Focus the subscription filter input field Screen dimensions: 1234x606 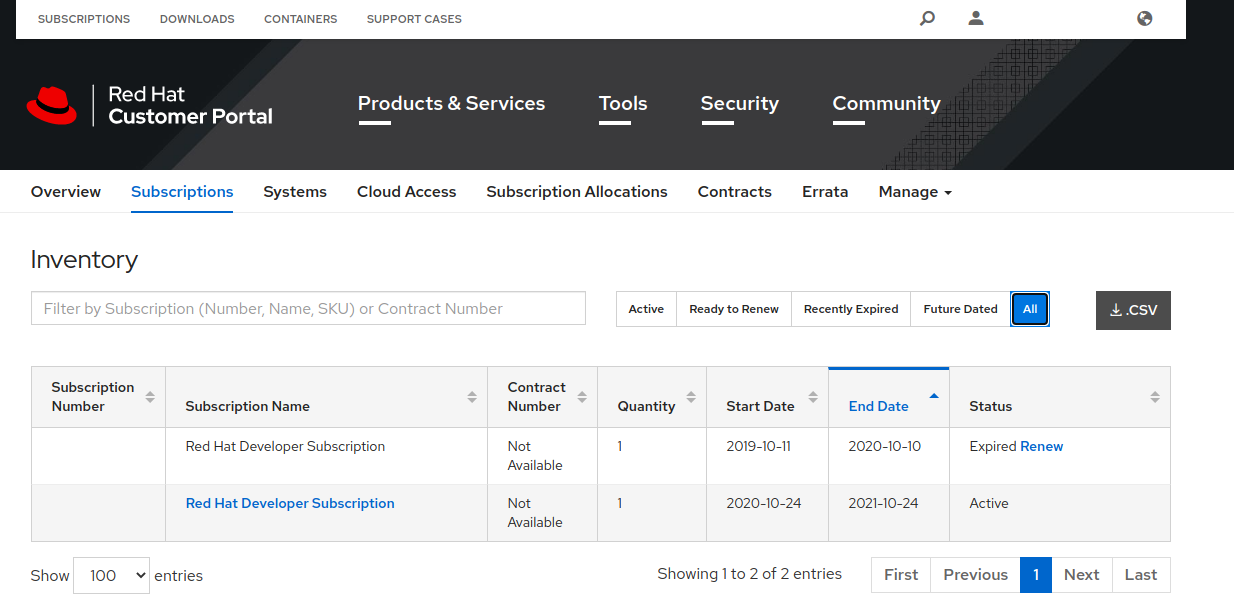click(x=308, y=309)
